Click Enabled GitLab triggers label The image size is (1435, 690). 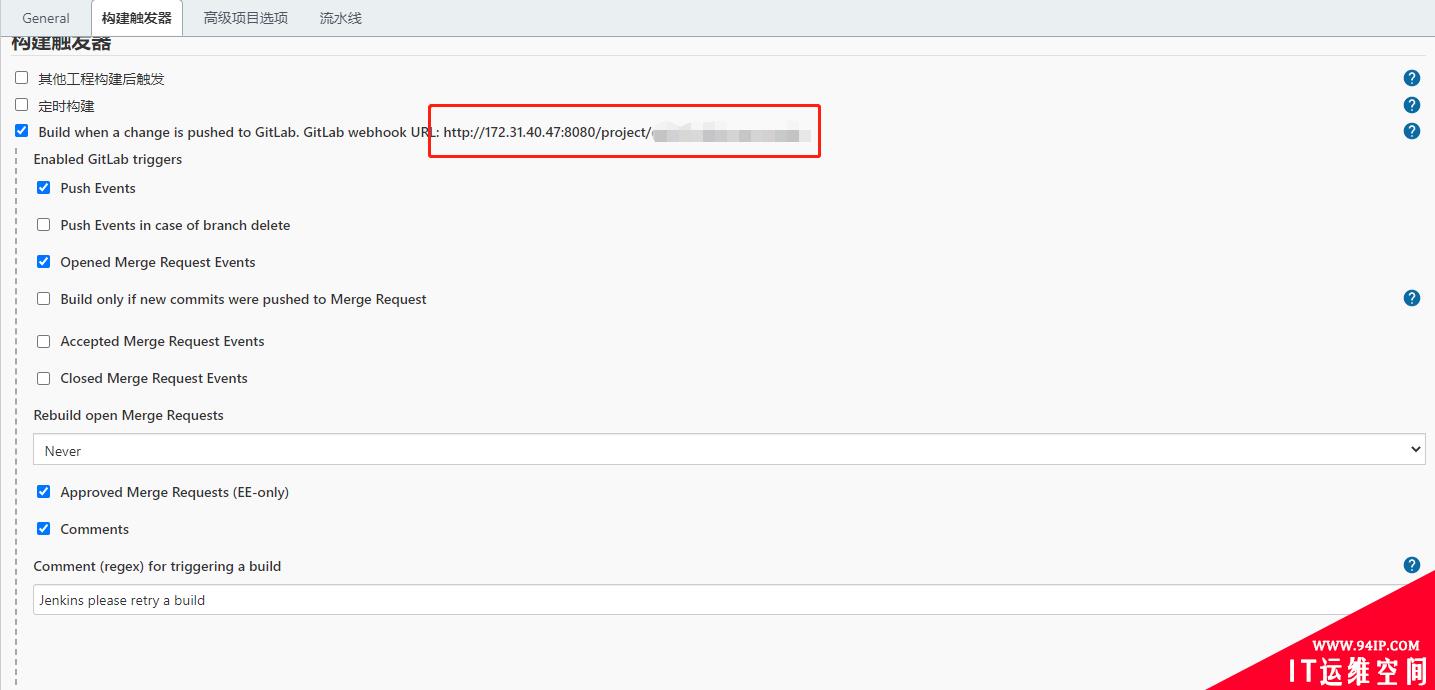point(108,159)
